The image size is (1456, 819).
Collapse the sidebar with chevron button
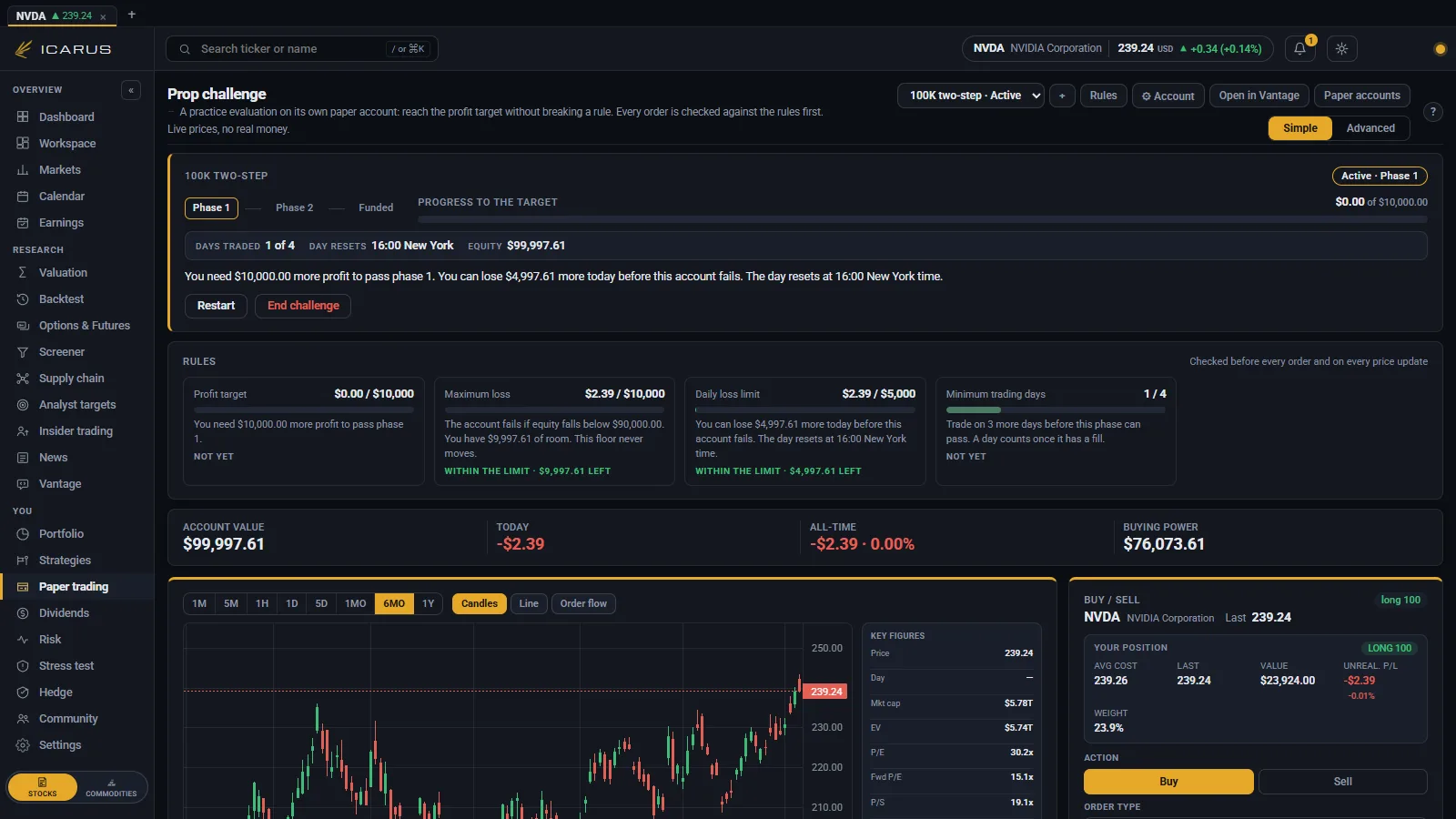pos(131,90)
